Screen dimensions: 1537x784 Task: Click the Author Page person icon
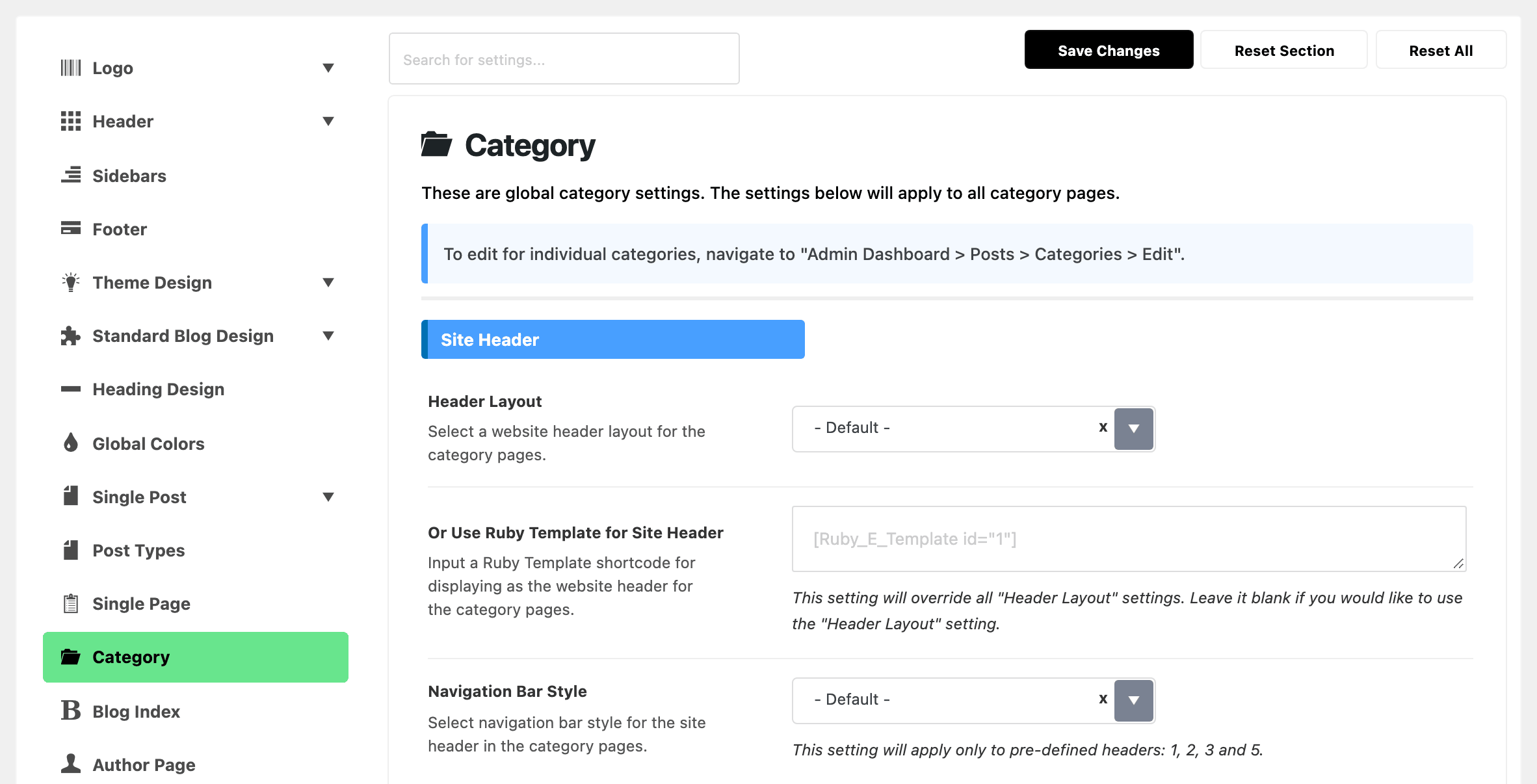point(71,763)
